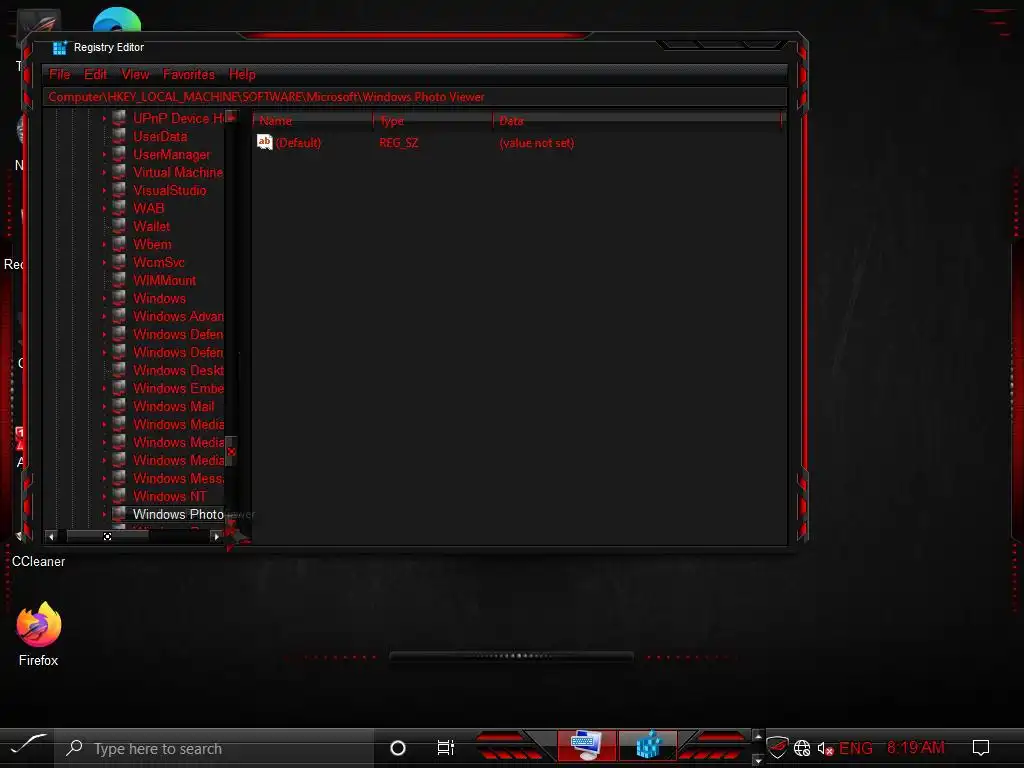Click the Type column header
This screenshot has height=768, width=1024.
coord(433,121)
